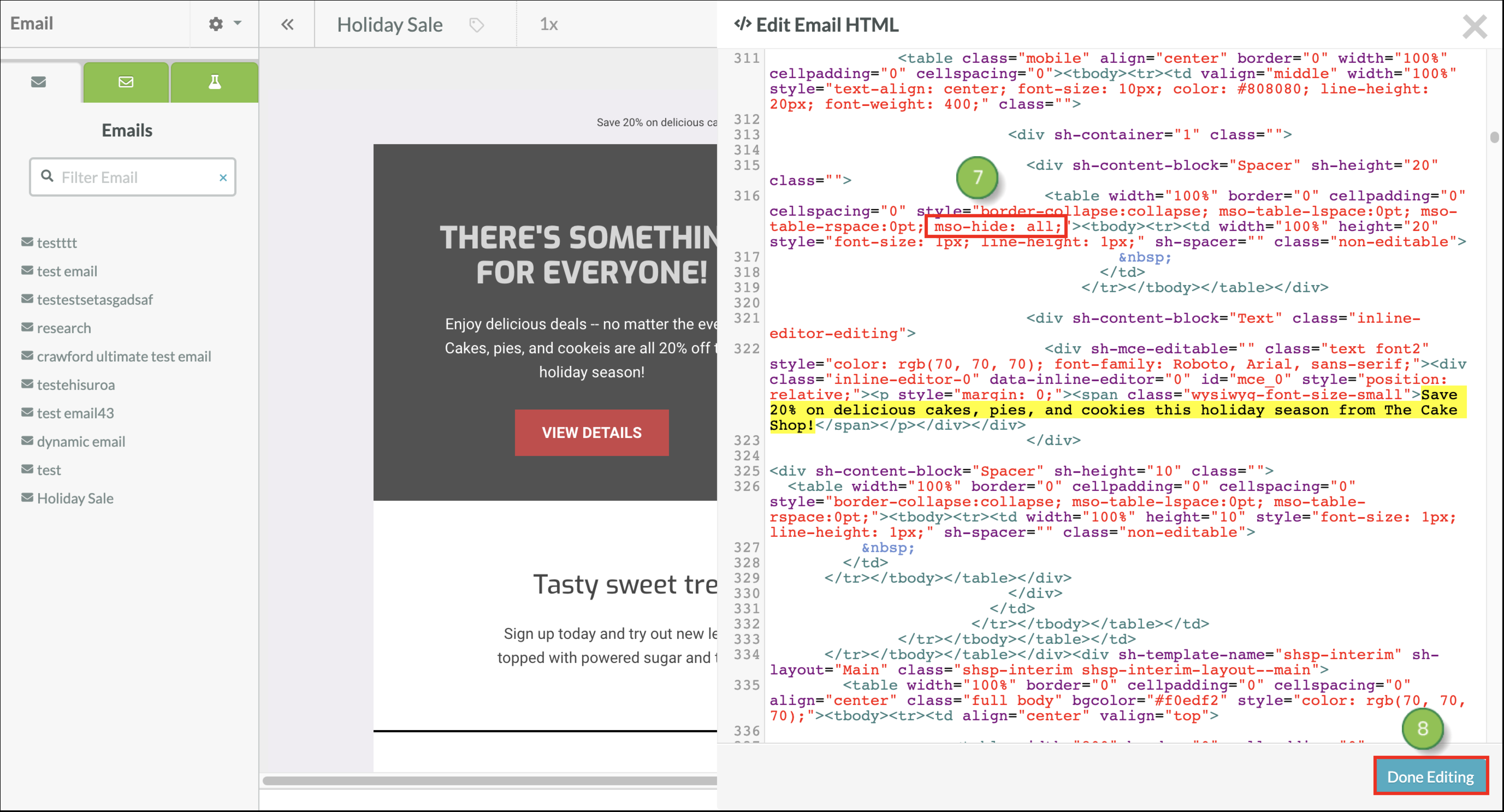Click the envelope icon beside 'Holiday Sale'

tap(27, 497)
